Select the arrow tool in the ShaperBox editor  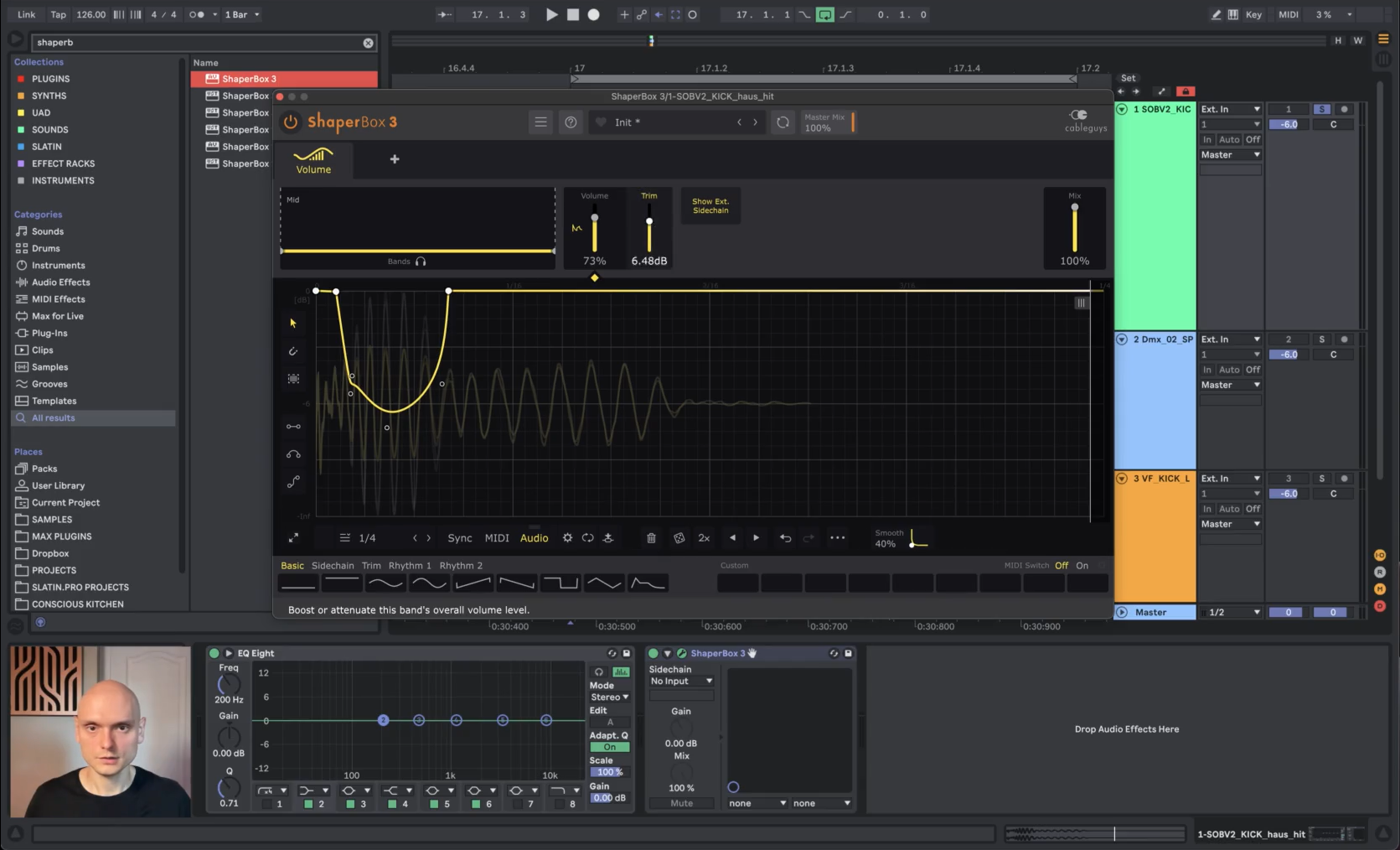(x=293, y=323)
